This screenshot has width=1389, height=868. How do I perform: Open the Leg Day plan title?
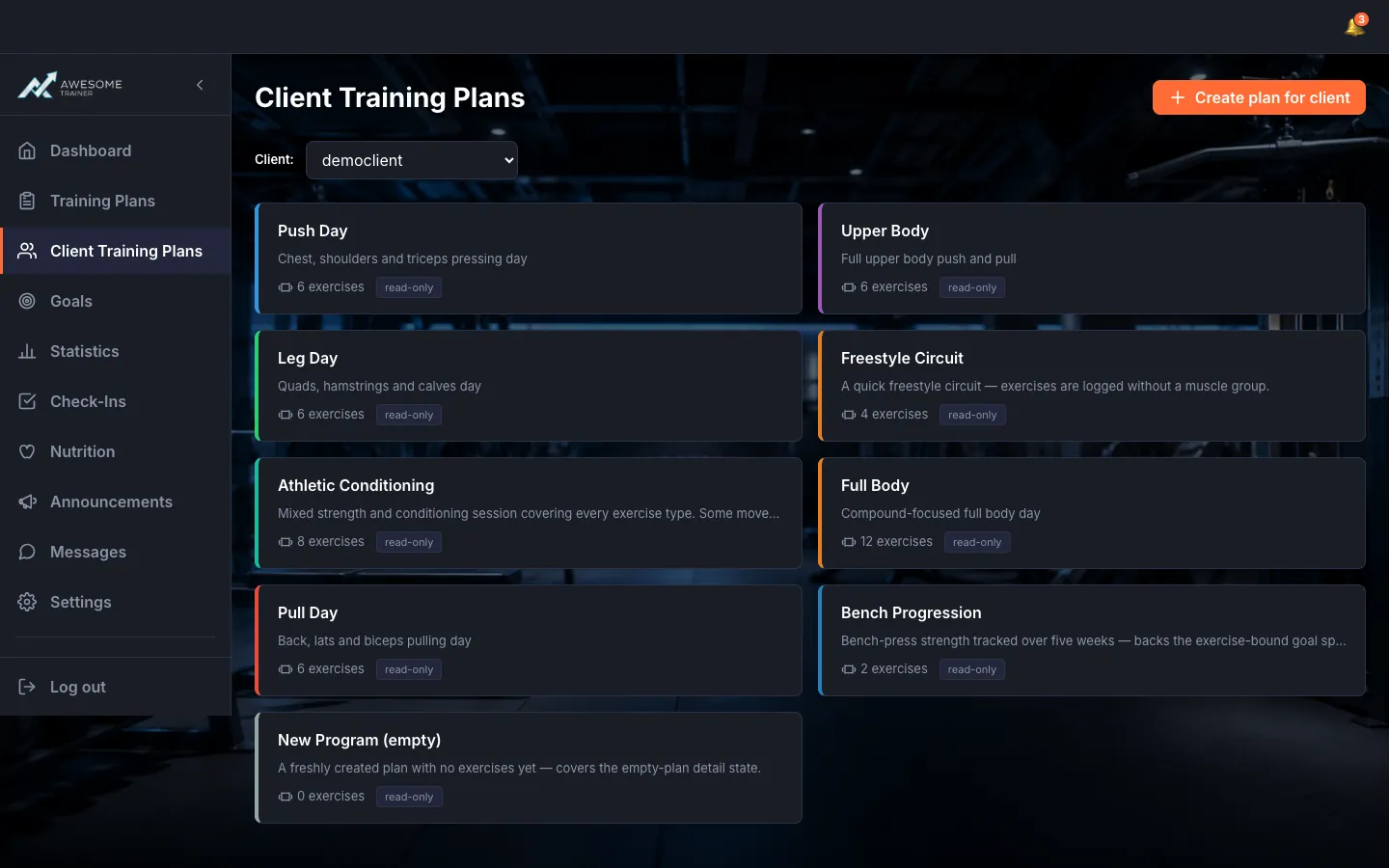click(x=308, y=358)
